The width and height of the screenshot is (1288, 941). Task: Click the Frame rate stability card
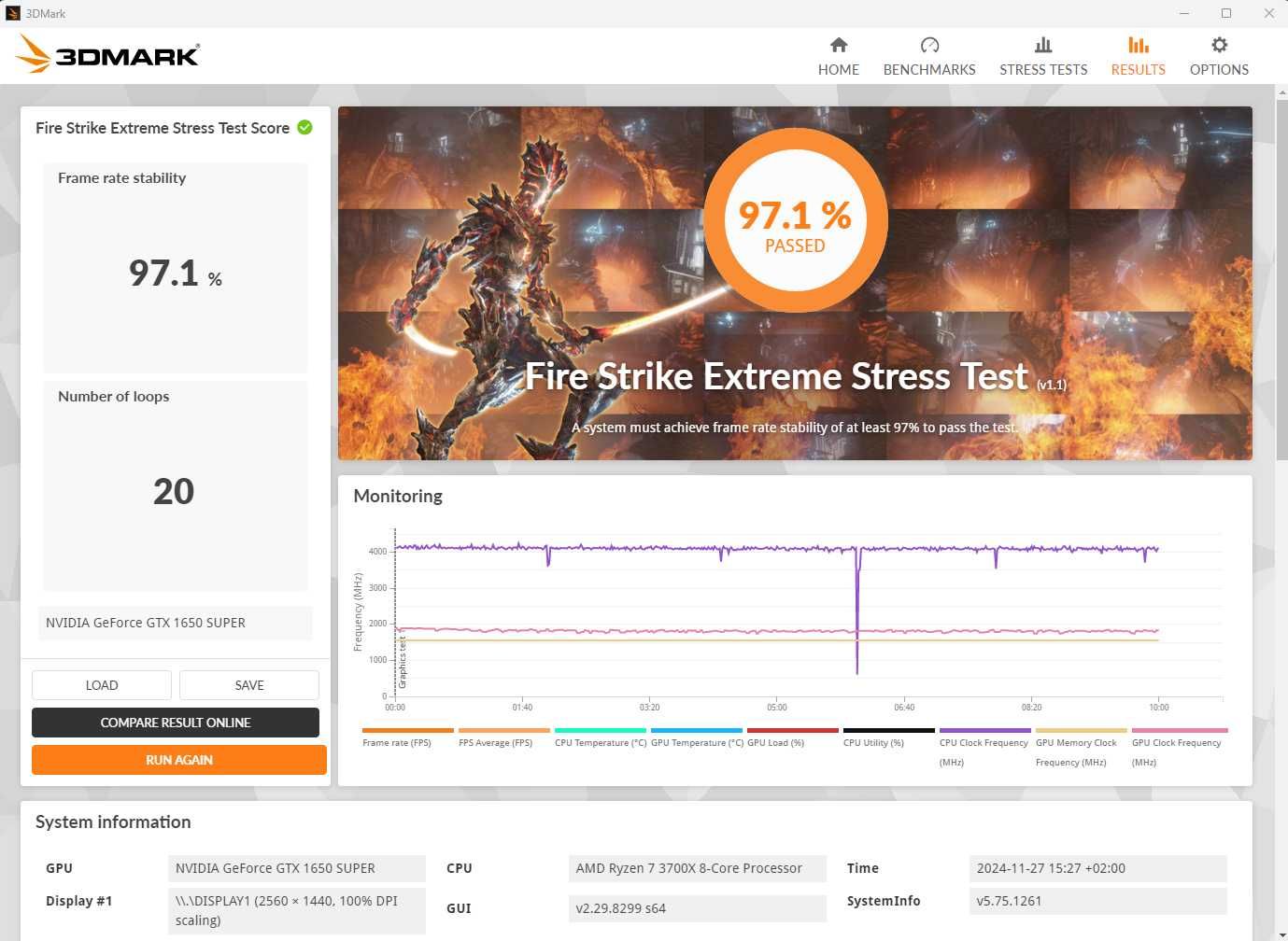[x=176, y=268]
